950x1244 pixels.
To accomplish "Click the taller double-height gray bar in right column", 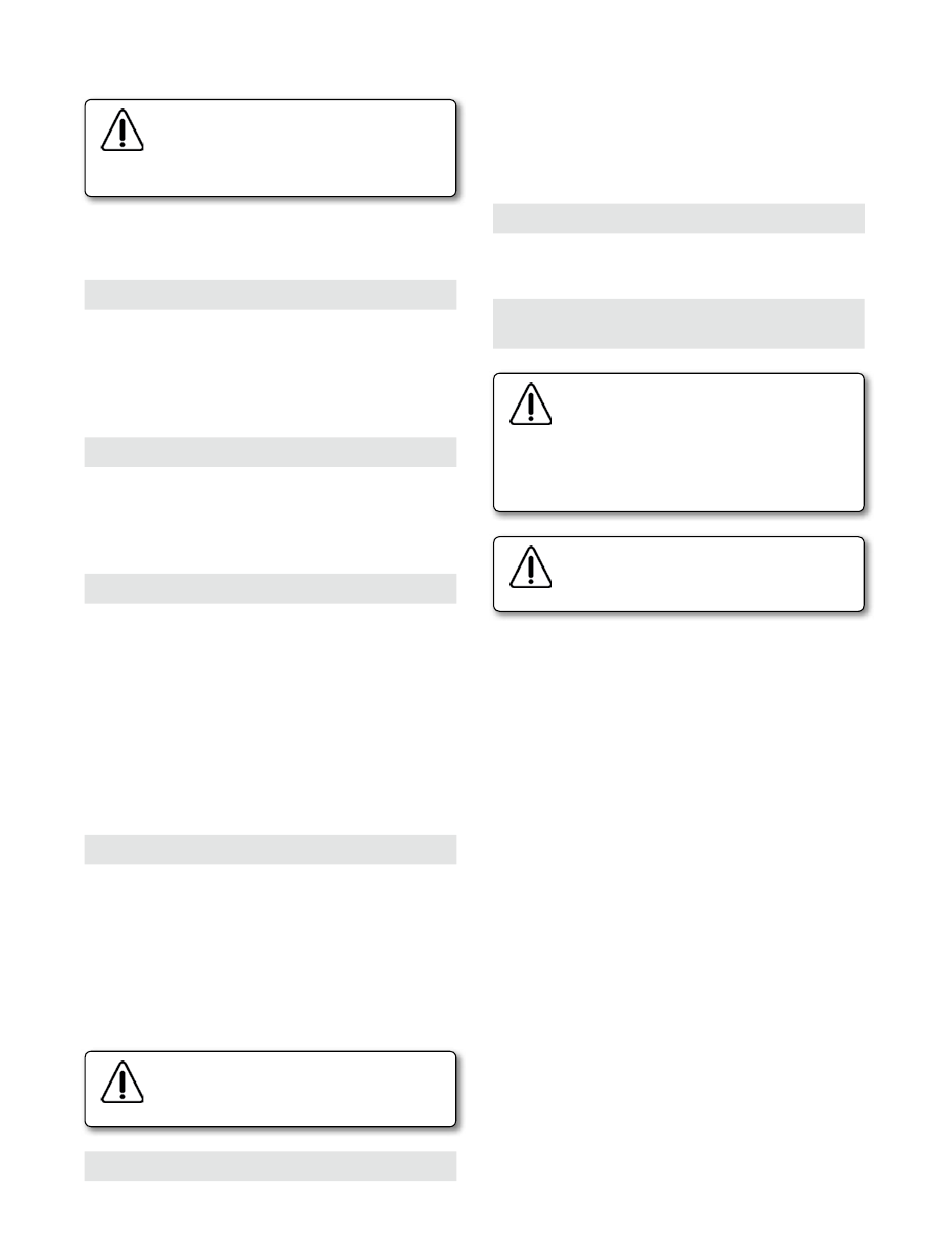I will [678, 323].
